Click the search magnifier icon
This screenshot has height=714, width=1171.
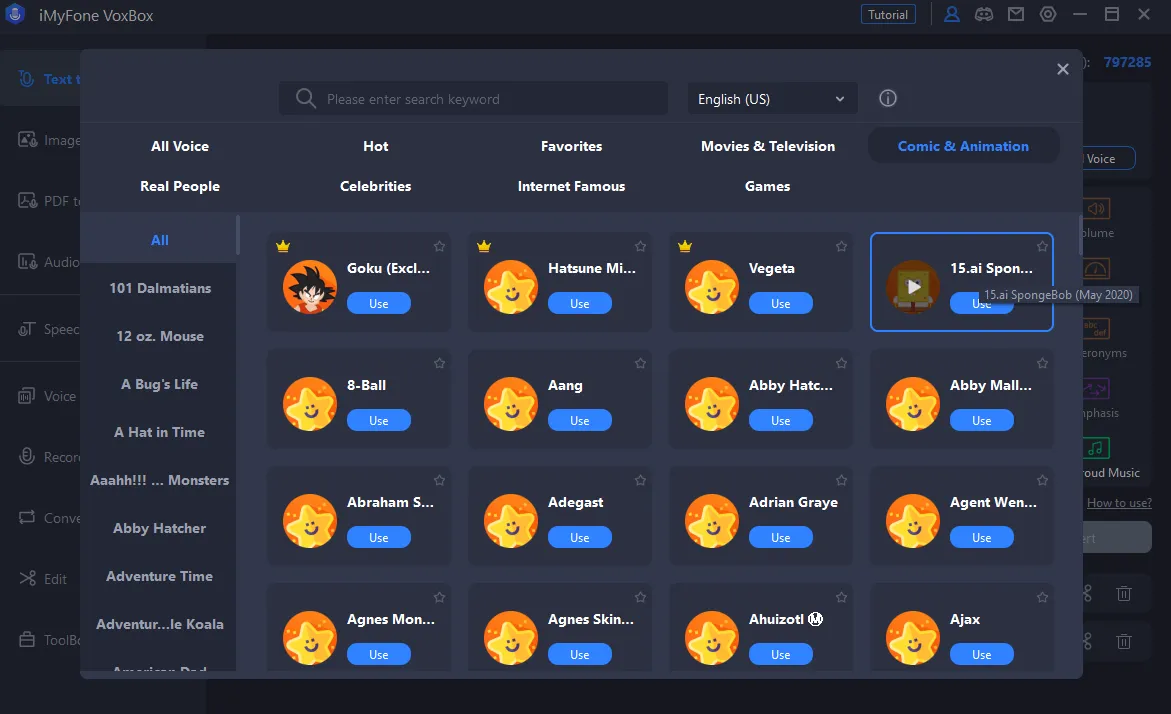[x=305, y=98]
